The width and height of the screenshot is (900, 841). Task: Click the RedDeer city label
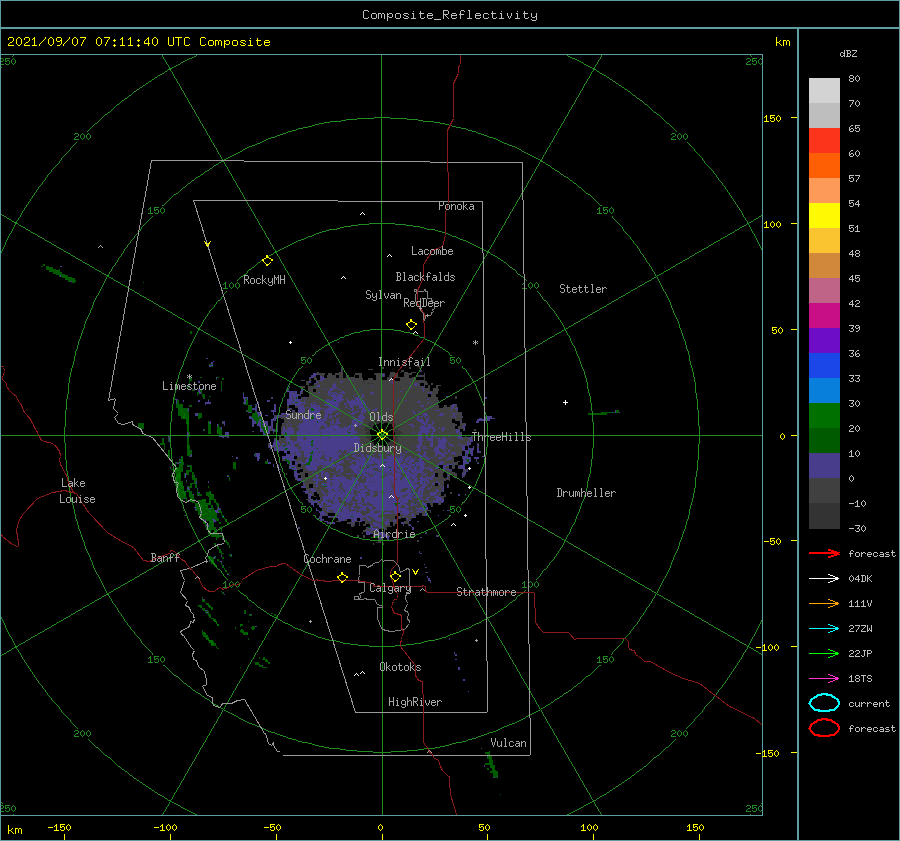click(x=424, y=303)
